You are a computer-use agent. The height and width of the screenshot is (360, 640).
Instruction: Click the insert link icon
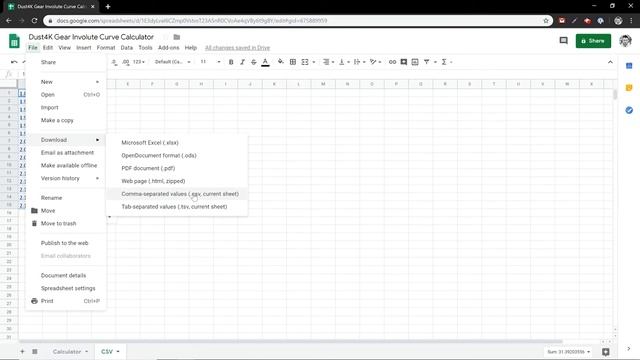pyautogui.click(x=392, y=62)
